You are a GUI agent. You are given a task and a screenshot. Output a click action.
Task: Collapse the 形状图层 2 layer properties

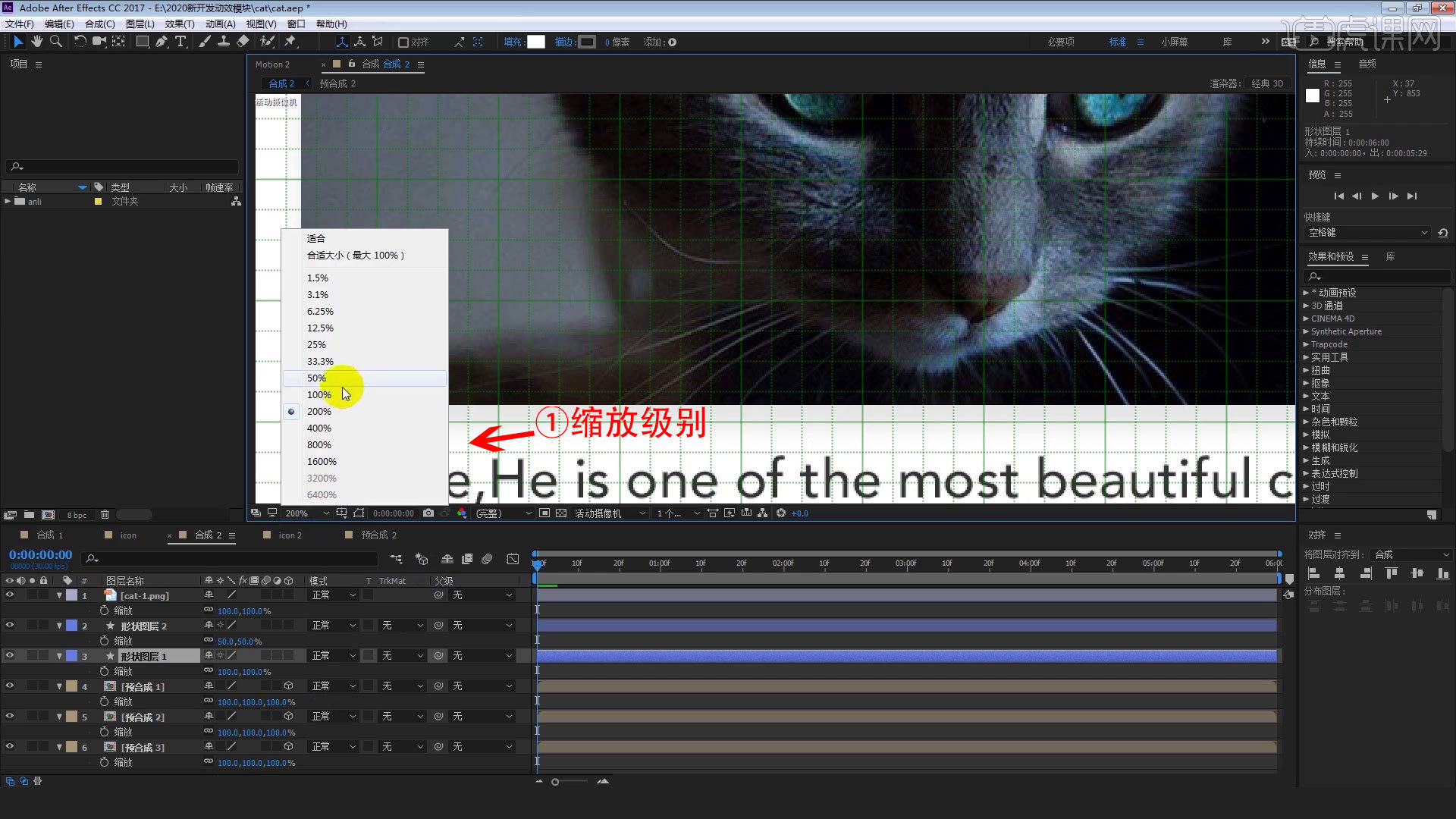coord(59,626)
